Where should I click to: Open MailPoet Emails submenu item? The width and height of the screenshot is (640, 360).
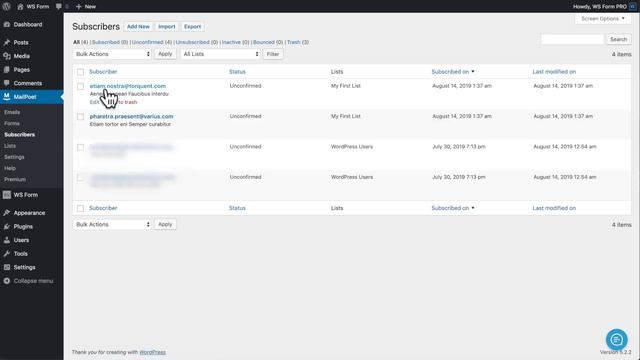[12, 112]
